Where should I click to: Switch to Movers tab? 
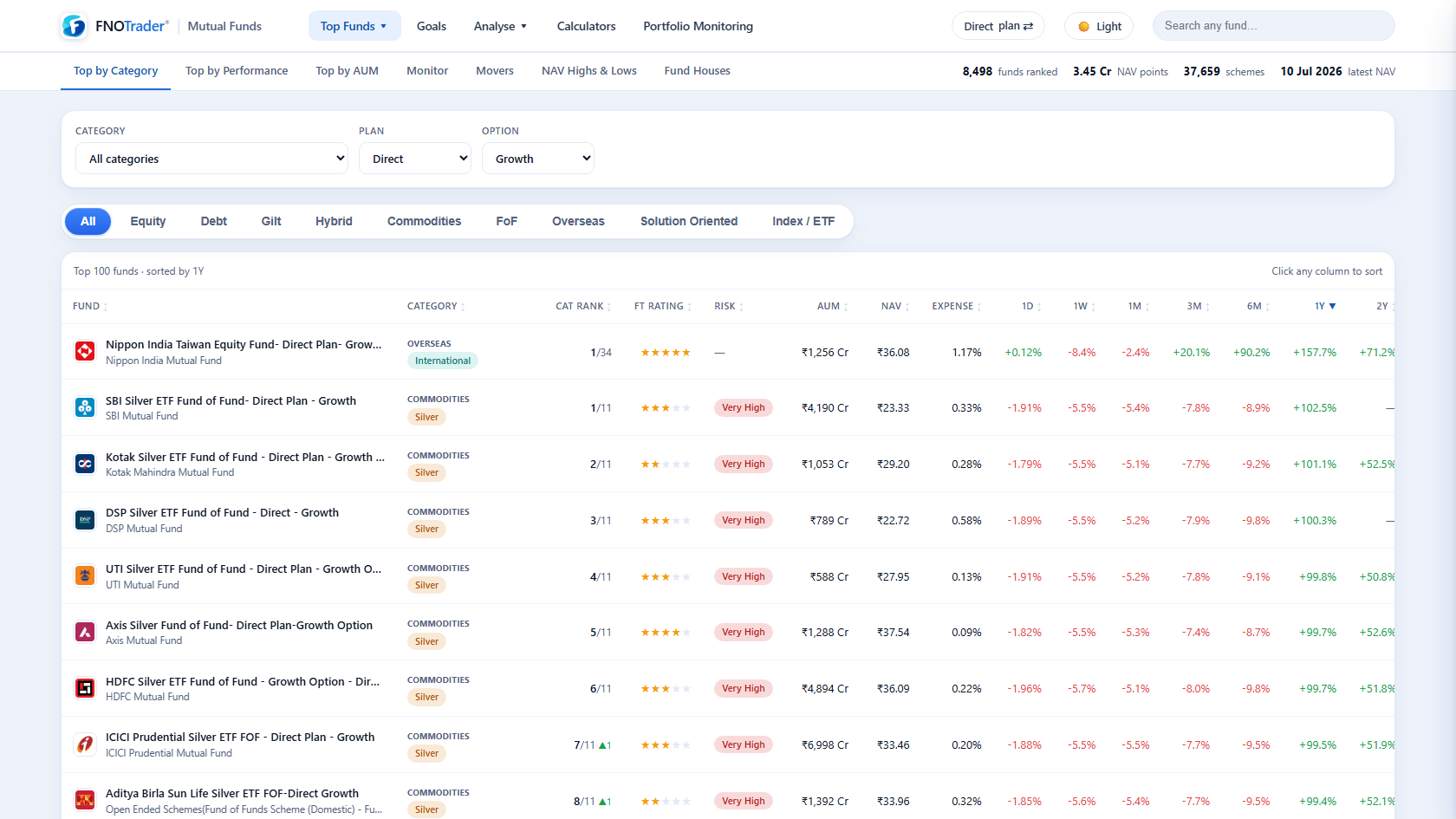pyautogui.click(x=495, y=71)
